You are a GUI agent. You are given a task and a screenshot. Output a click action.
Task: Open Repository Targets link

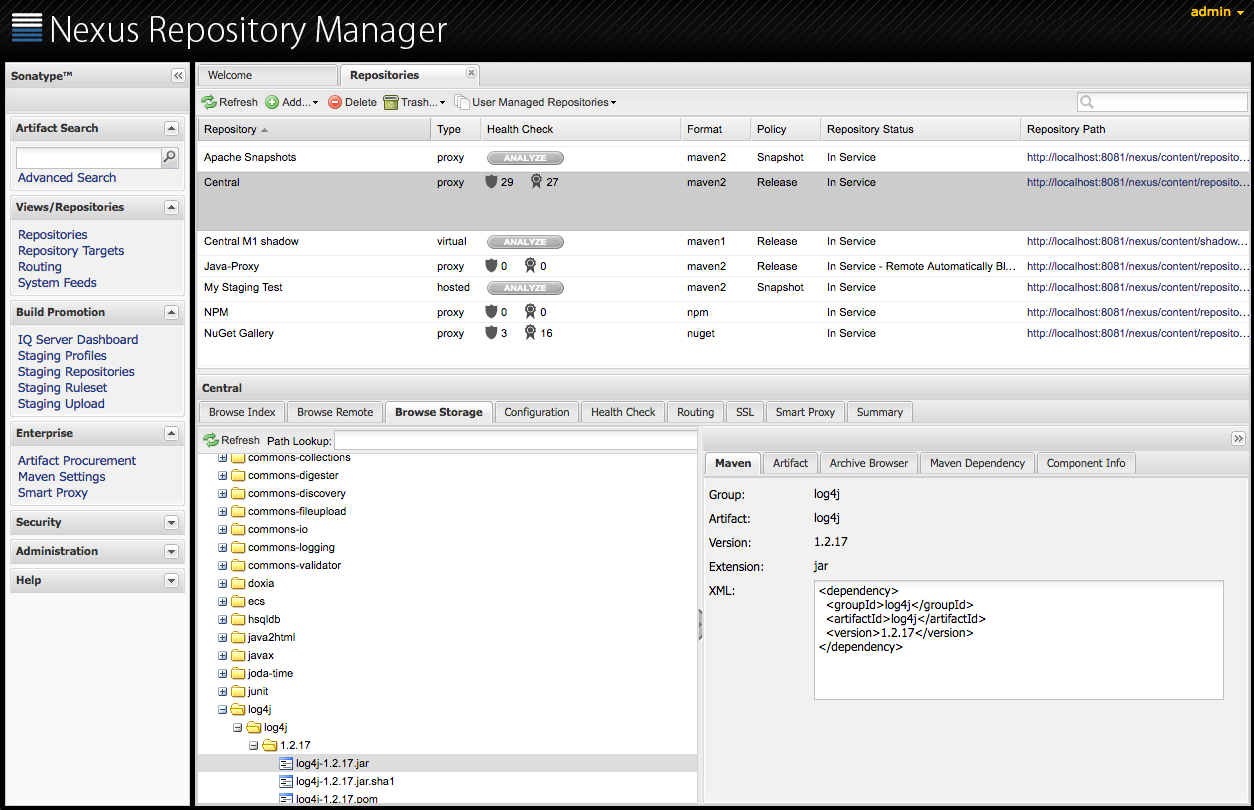pyautogui.click(x=71, y=251)
